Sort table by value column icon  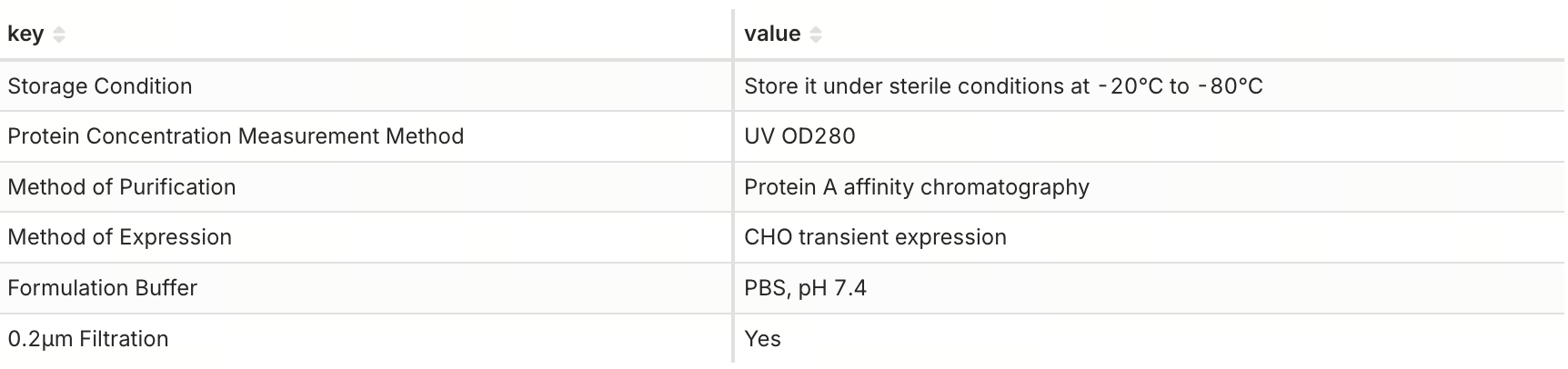[x=816, y=35]
